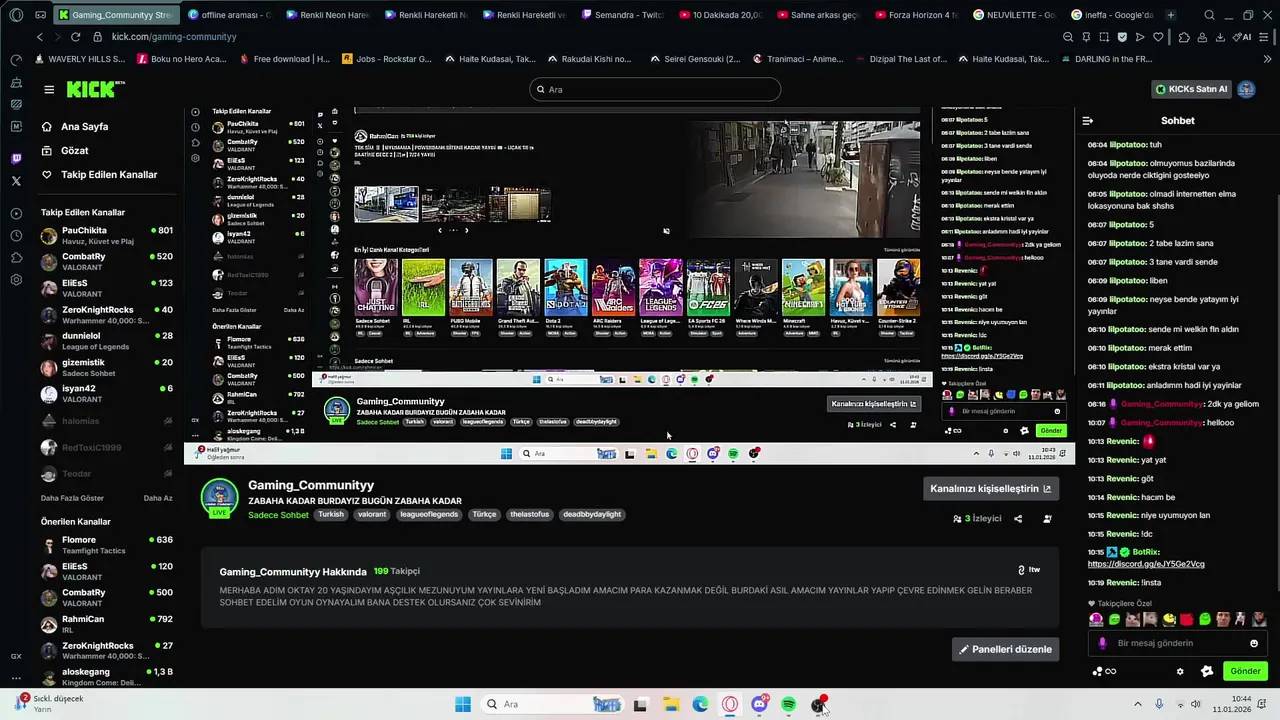Open the user avatar menu top right
Image resolution: width=1280 pixels, height=720 pixels.
(x=1246, y=89)
